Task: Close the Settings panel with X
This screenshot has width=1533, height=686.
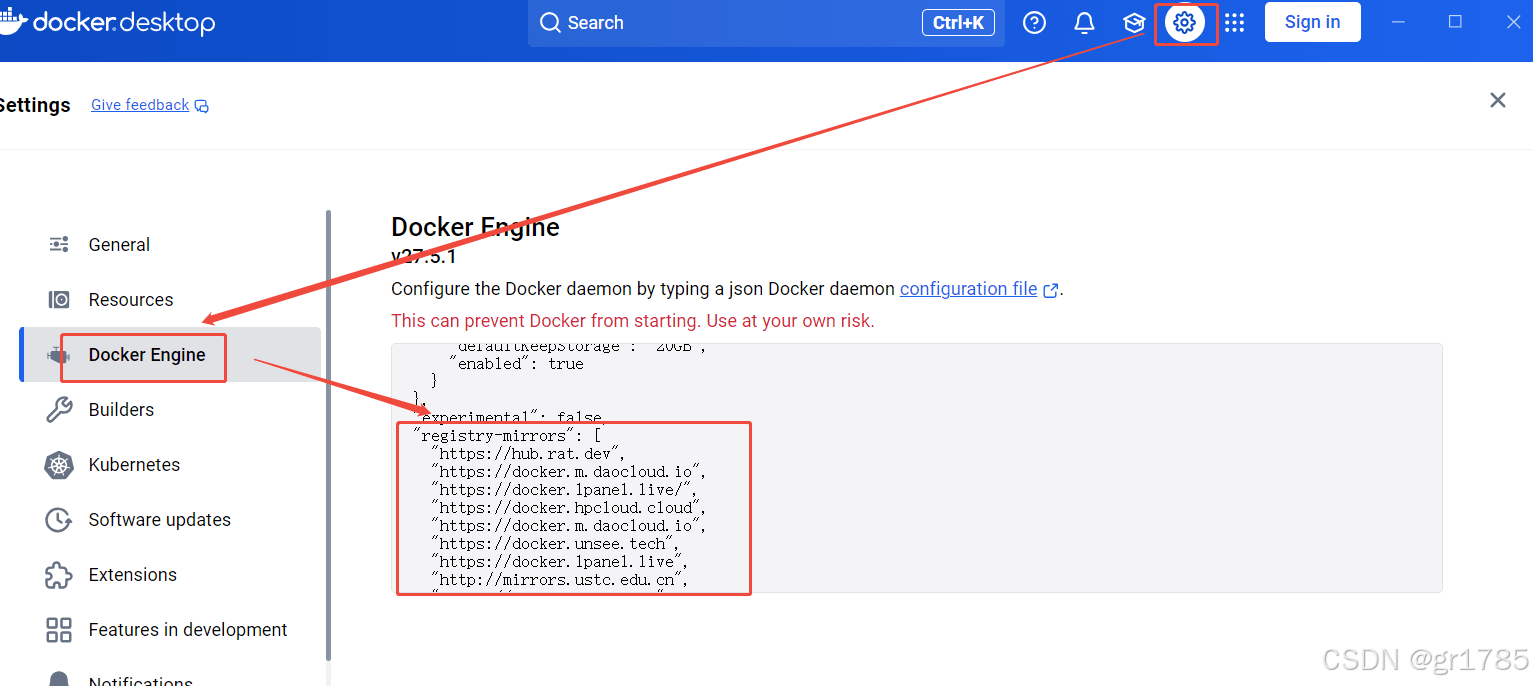Action: (x=1497, y=100)
